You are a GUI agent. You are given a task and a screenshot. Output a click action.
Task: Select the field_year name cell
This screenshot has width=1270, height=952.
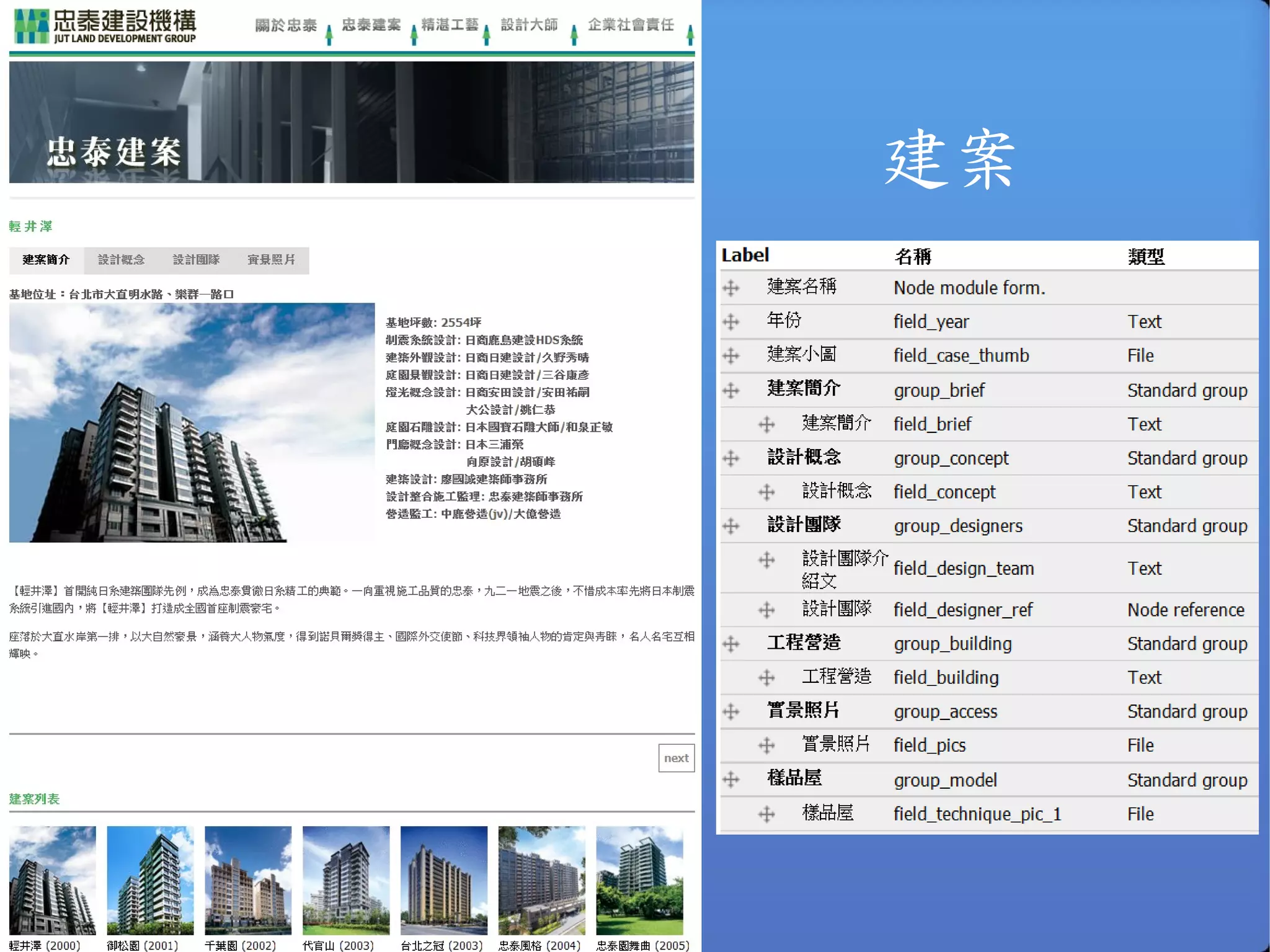(931, 322)
